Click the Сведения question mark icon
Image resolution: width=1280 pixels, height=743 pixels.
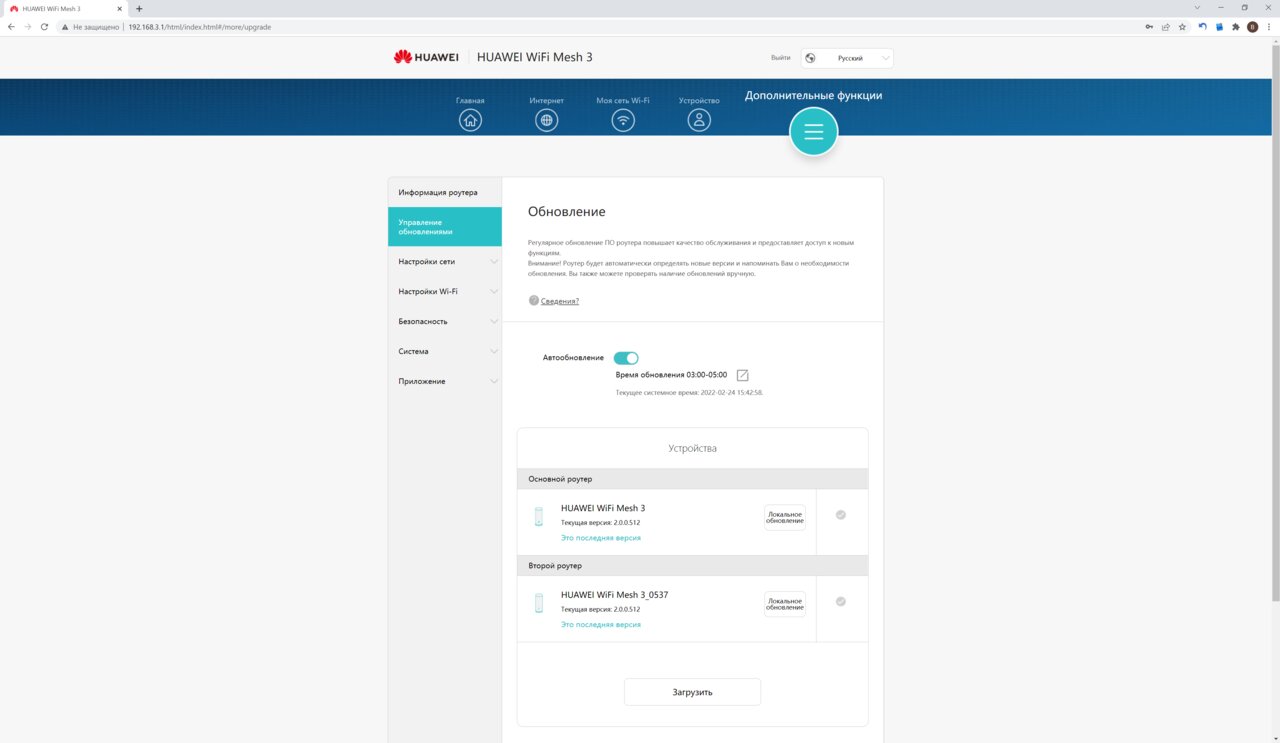point(534,300)
